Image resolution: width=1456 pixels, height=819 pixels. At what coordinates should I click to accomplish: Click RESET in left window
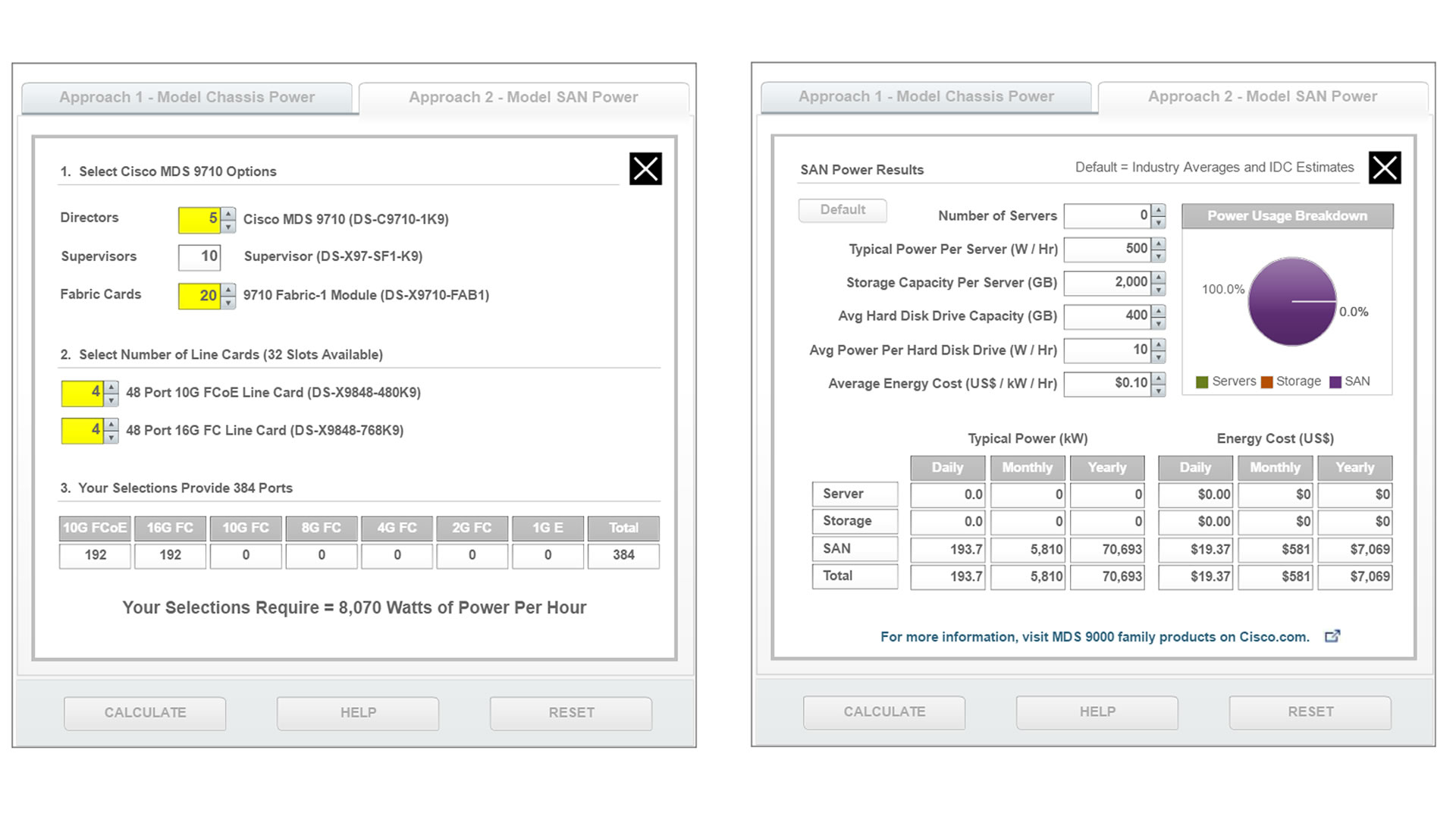(571, 713)
